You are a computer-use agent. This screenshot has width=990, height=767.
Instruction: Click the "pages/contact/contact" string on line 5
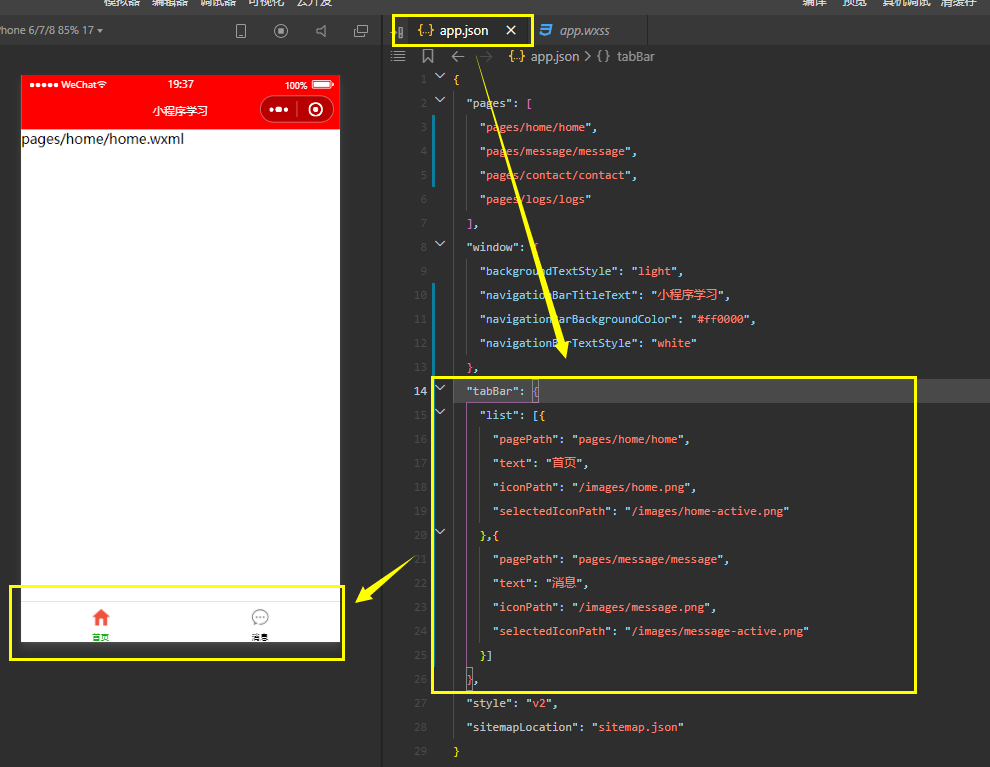555,175
